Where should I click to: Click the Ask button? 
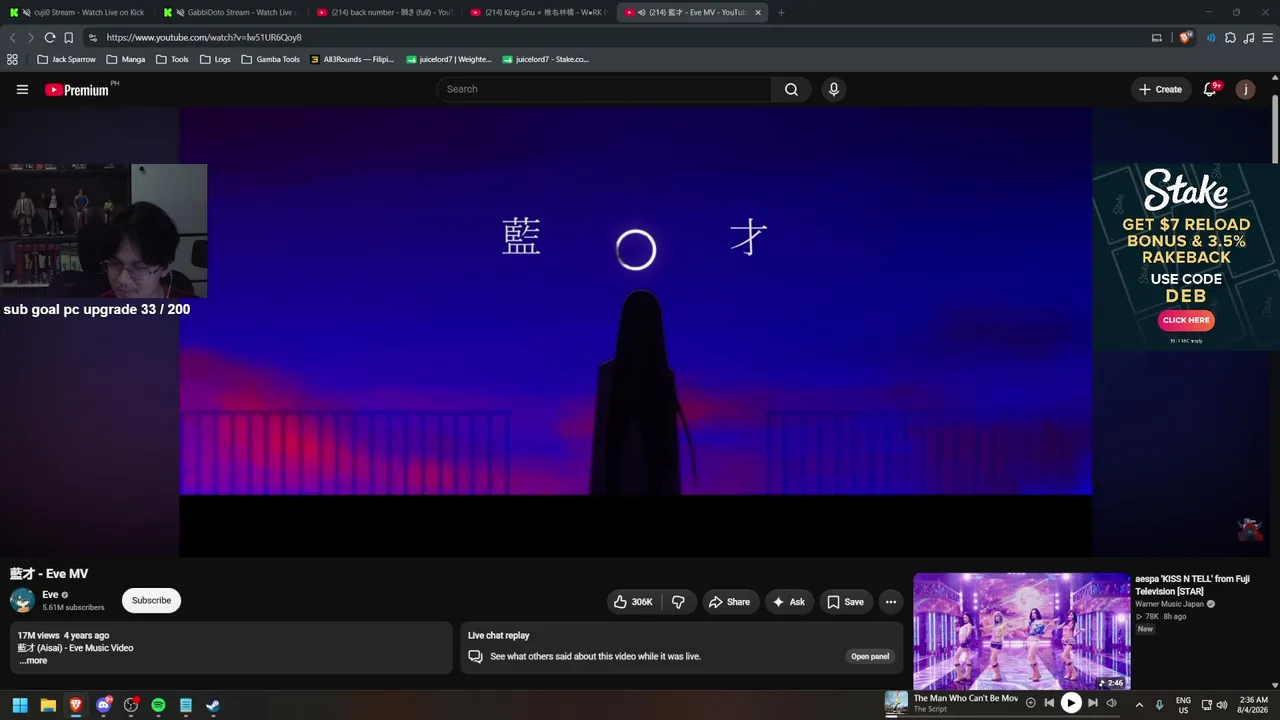click(789, 602)
